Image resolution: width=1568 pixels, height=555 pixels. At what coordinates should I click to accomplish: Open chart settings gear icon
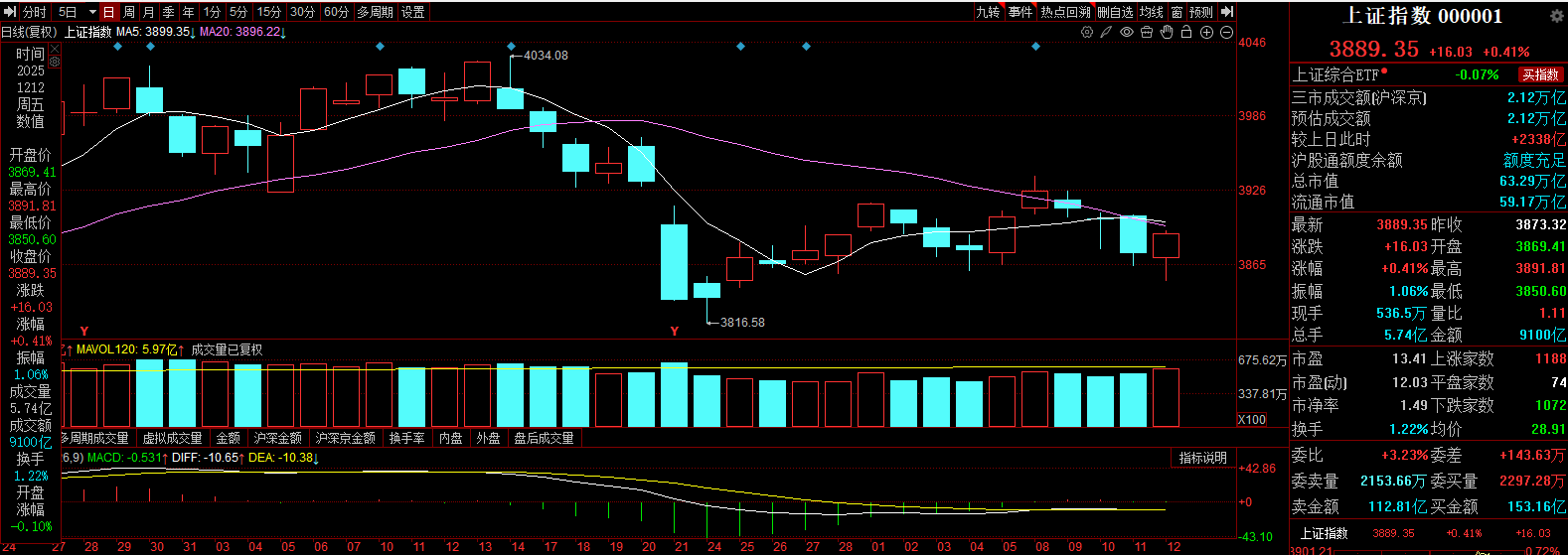point(1087,32)
